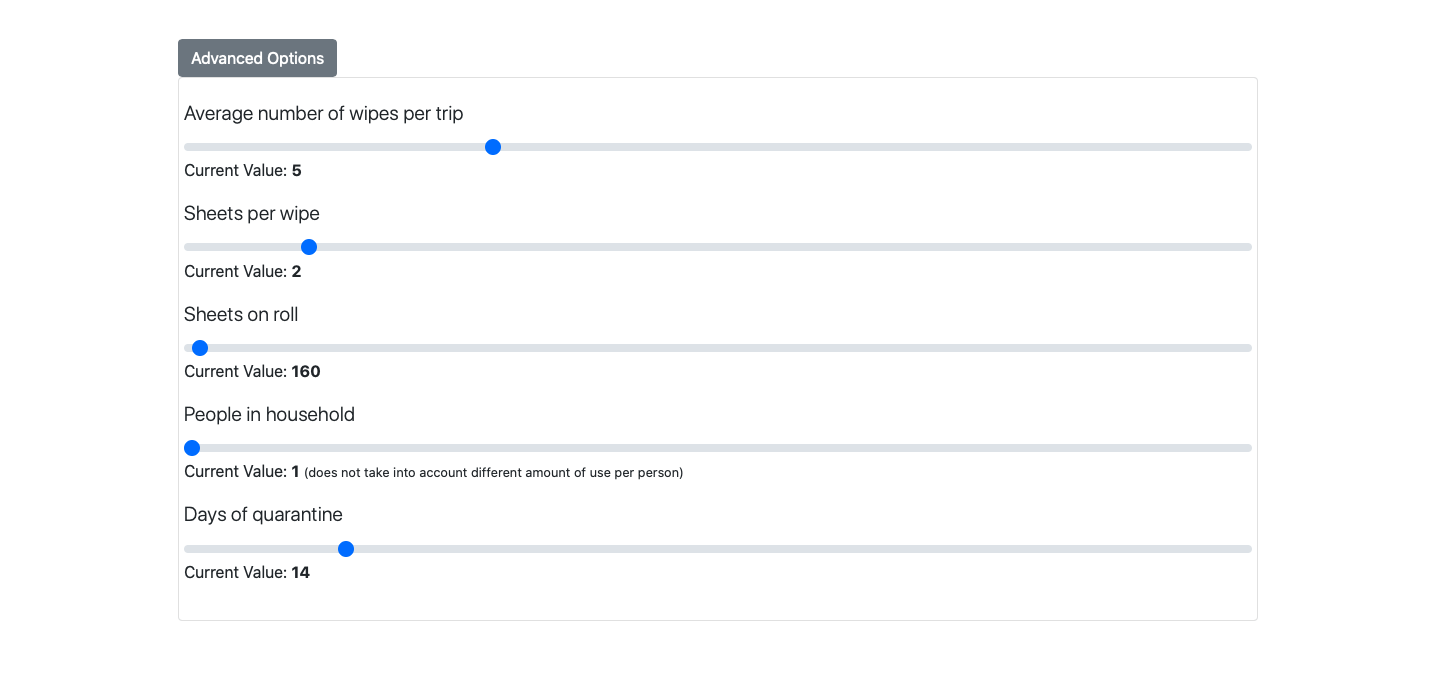This screenshot has width=1437, height=674.
Task: Click the current value 160 readout
Action: 305,372
